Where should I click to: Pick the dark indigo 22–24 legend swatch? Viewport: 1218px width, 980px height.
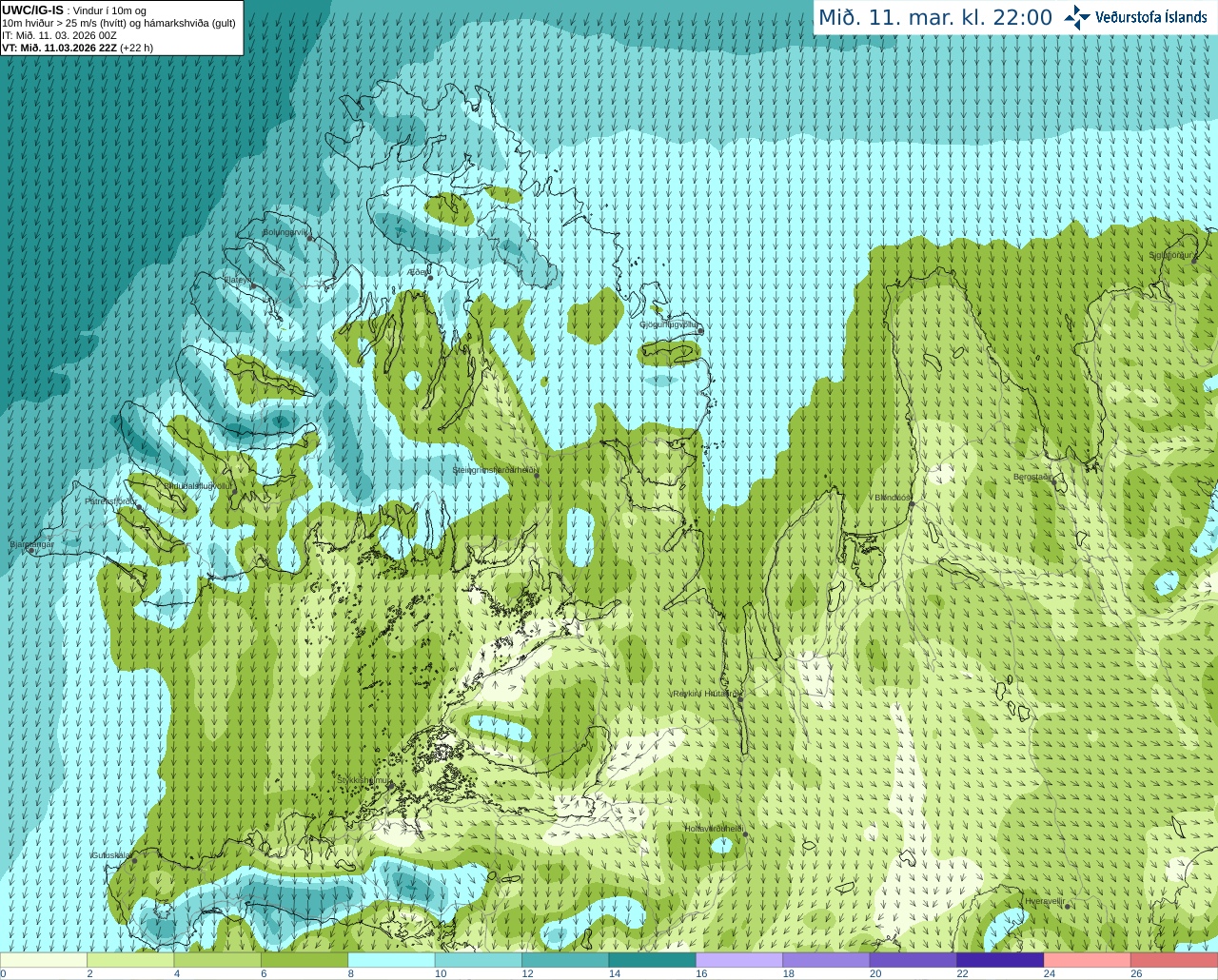point(1001,960)
